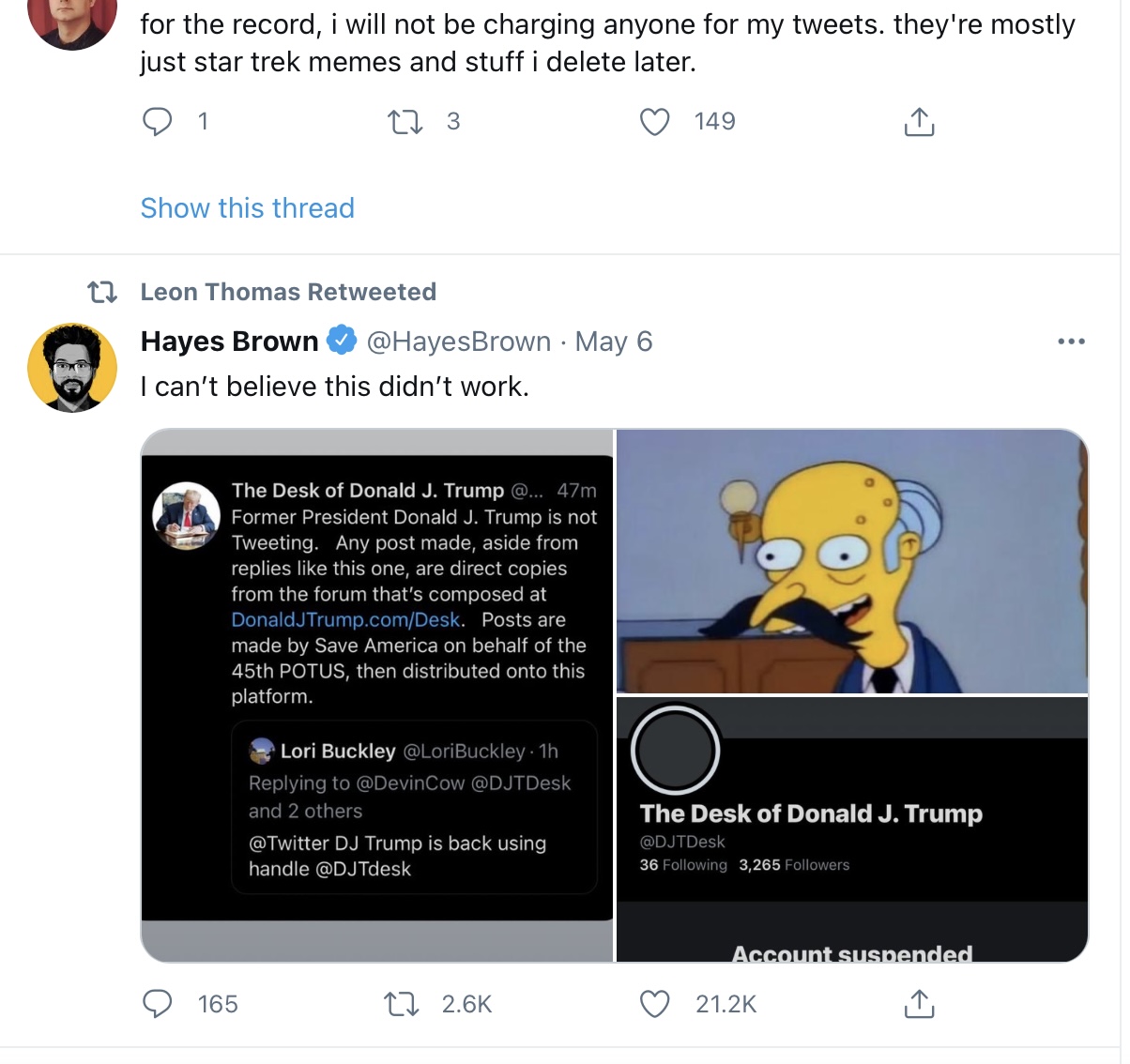Open the Show this thread link
This screenshot has height=1064, width=1130.
click(248, 208)
